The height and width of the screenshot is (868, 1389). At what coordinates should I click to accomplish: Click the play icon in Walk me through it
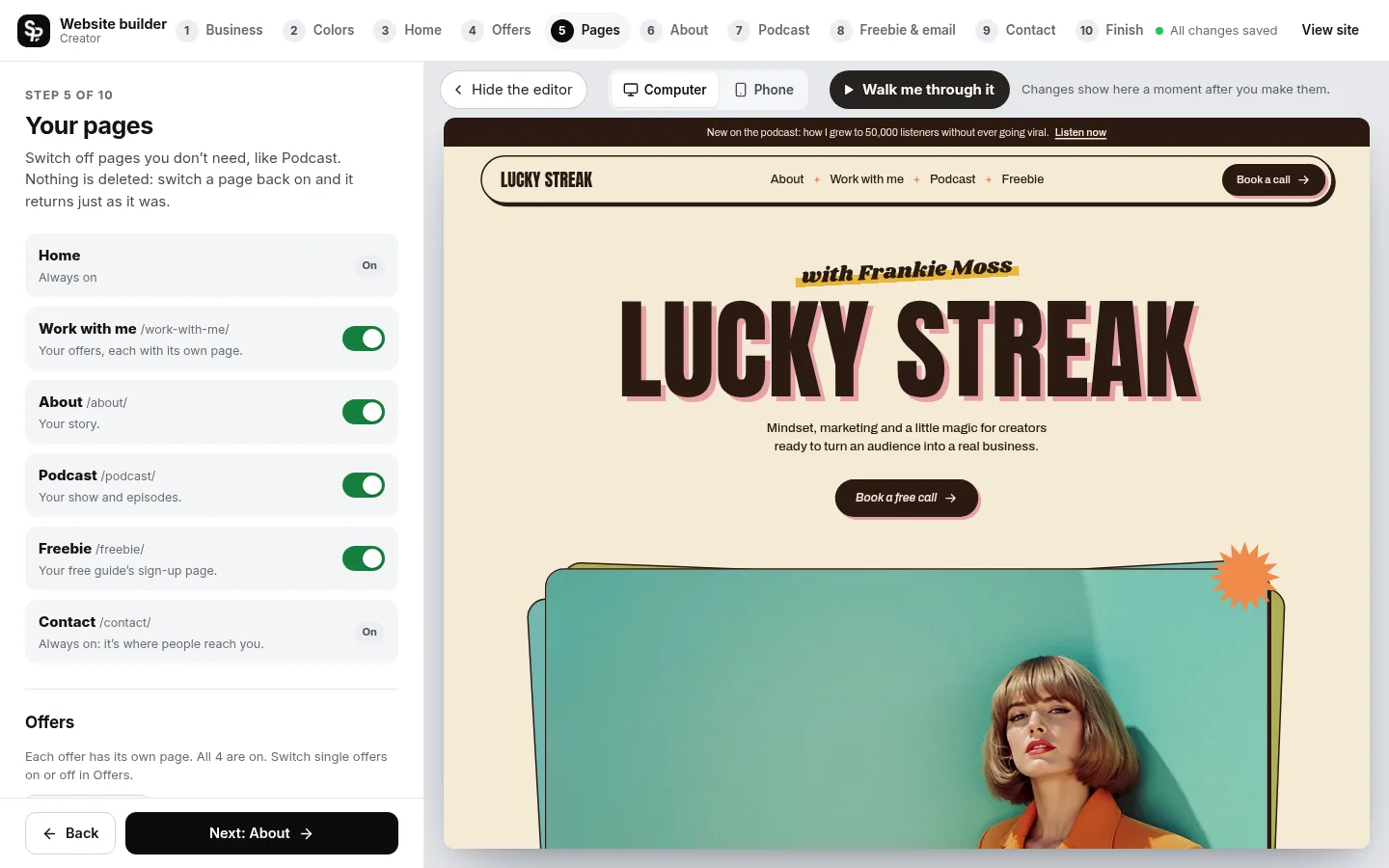coord(849,90)
